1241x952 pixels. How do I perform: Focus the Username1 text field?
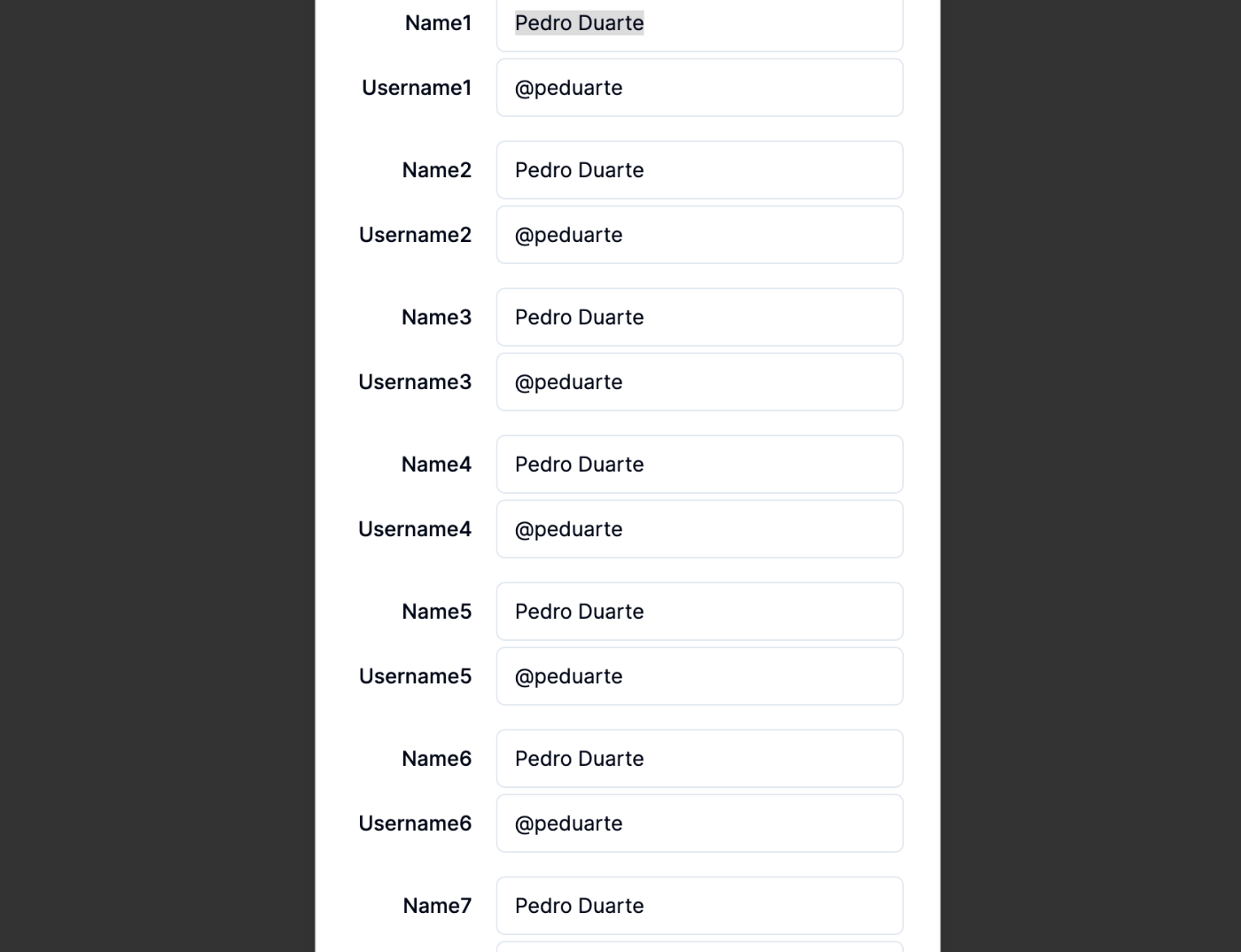pyautogui.click(x=699, y=88)
